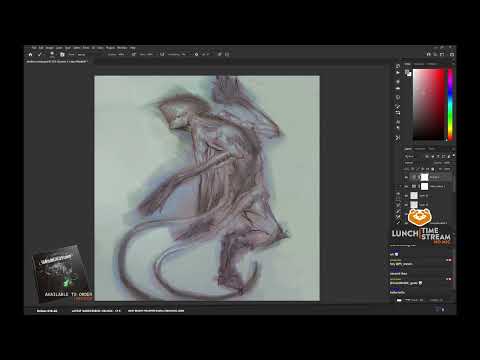Click the layer Opacity field
The height and width of the screenshot is (360, 480).
[447, 163]
